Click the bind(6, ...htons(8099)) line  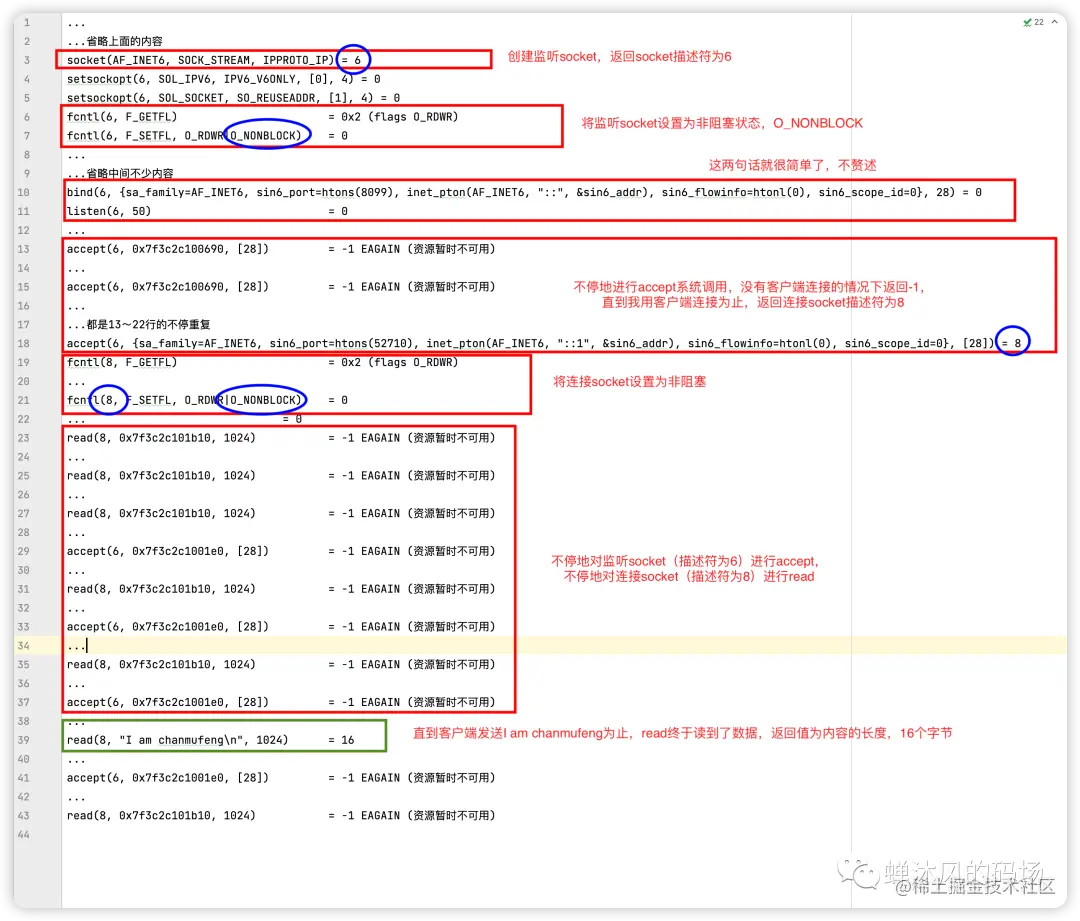point(523,192)
